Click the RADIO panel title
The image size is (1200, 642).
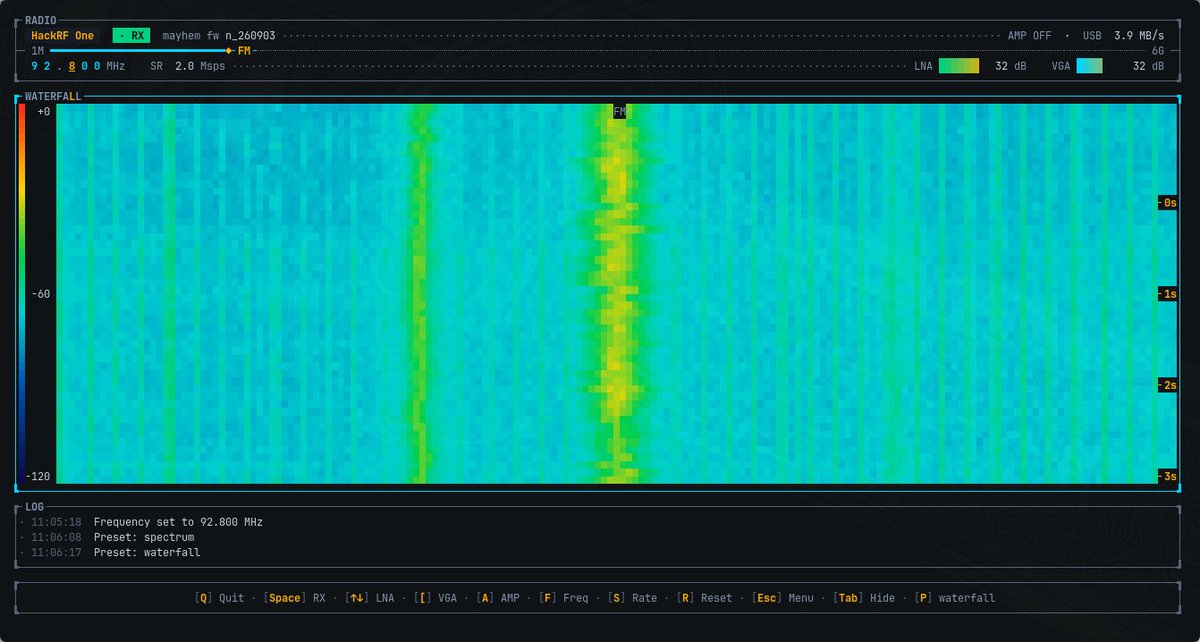click(x=41, y=20)
